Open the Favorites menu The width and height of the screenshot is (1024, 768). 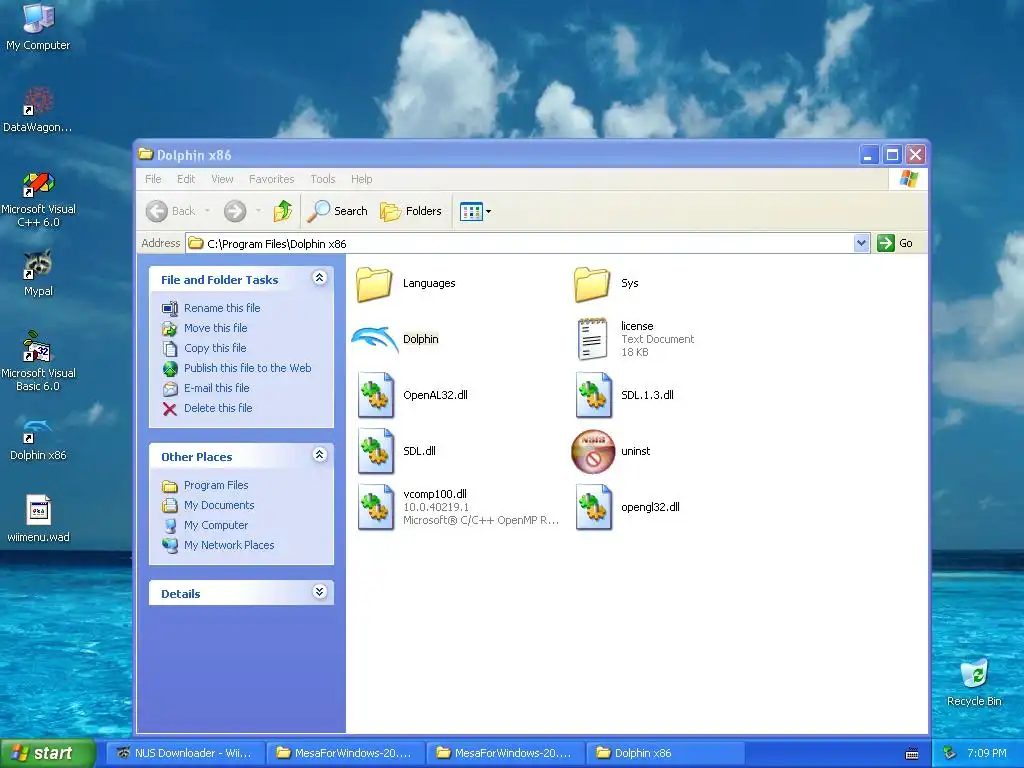coord(271,179)
